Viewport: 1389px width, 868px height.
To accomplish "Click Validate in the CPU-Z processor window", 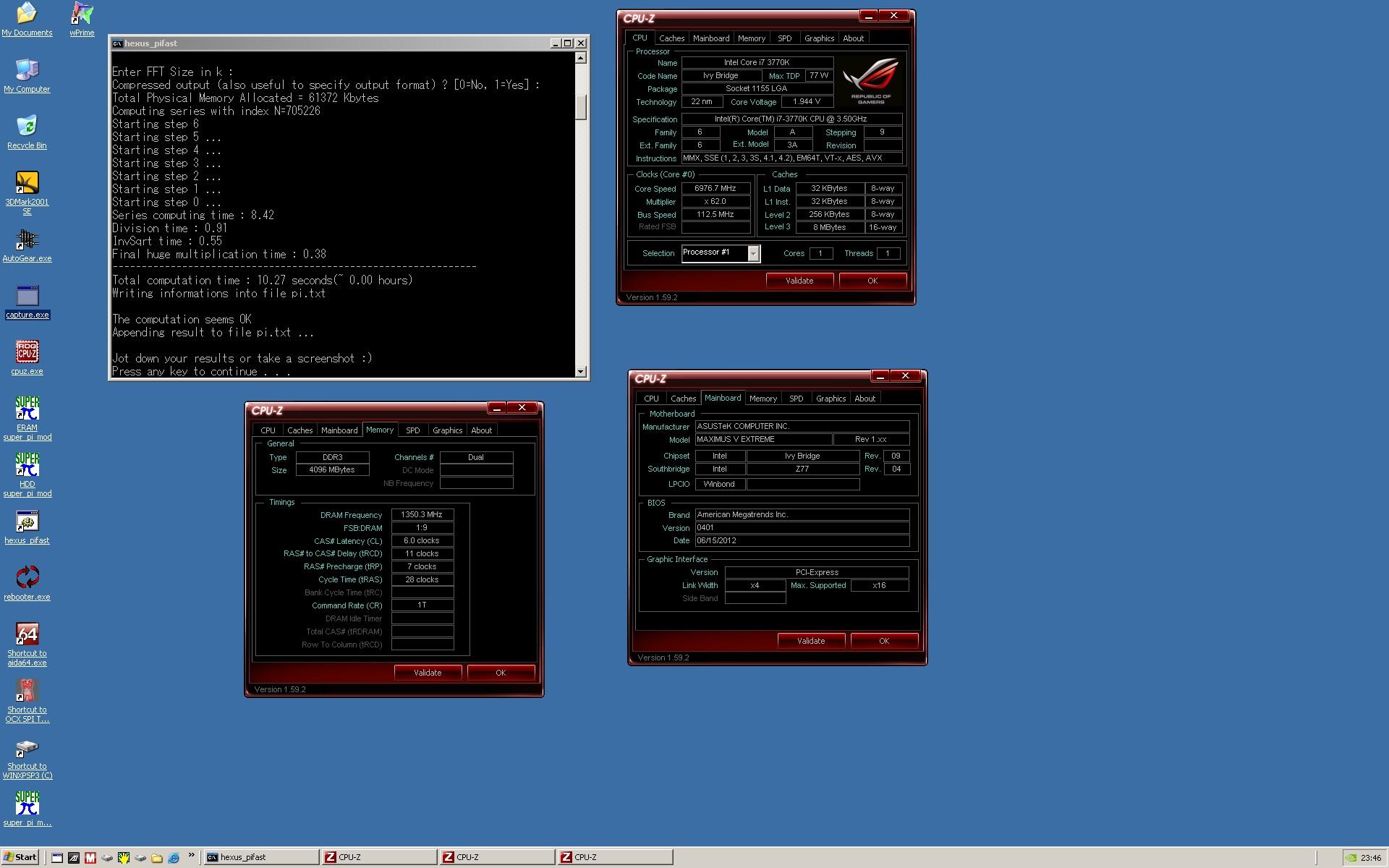I will coord(799,281).
